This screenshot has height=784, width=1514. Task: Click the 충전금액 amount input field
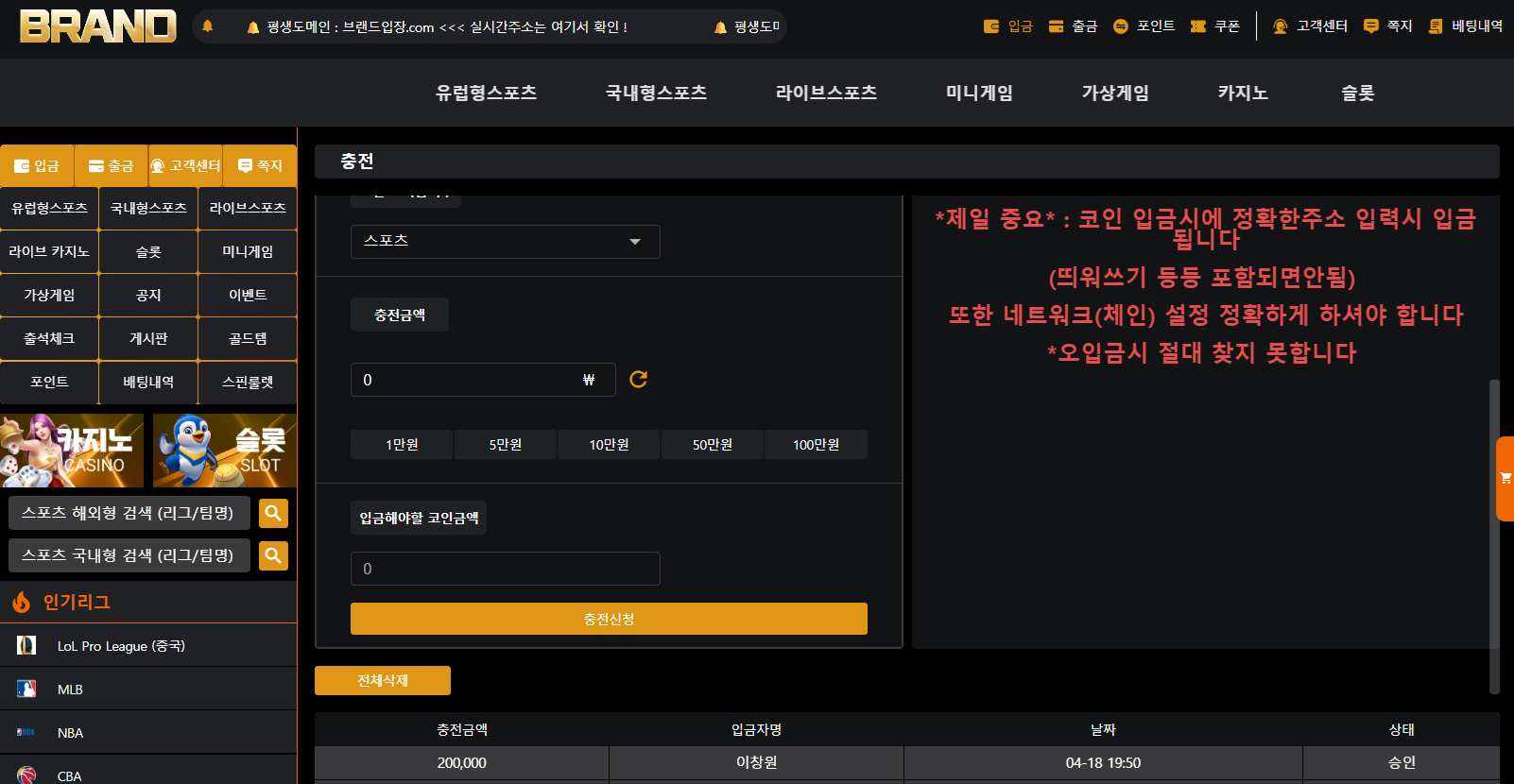[483, 380]
